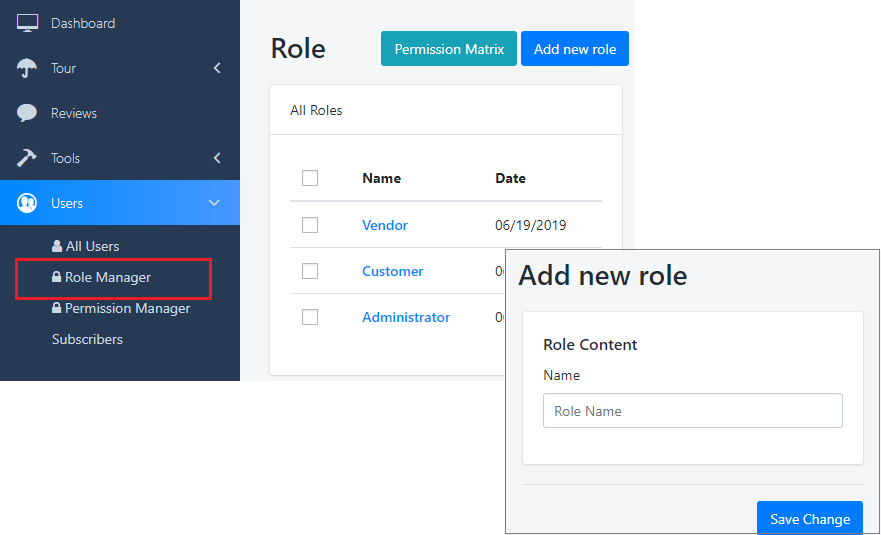Expand the Tour menu chevron
The width and height of the screenshot is (881, 535).
(217, 68)
